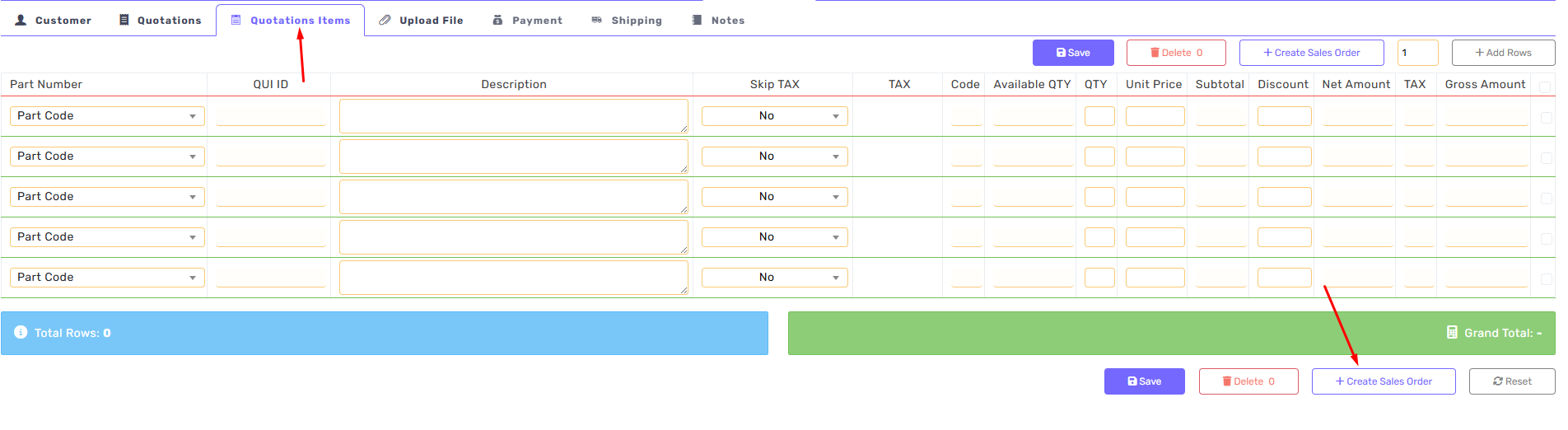1568x430 pixels.
Task: Click the rows count field beside Add Rows
Action: [1417, 53]
